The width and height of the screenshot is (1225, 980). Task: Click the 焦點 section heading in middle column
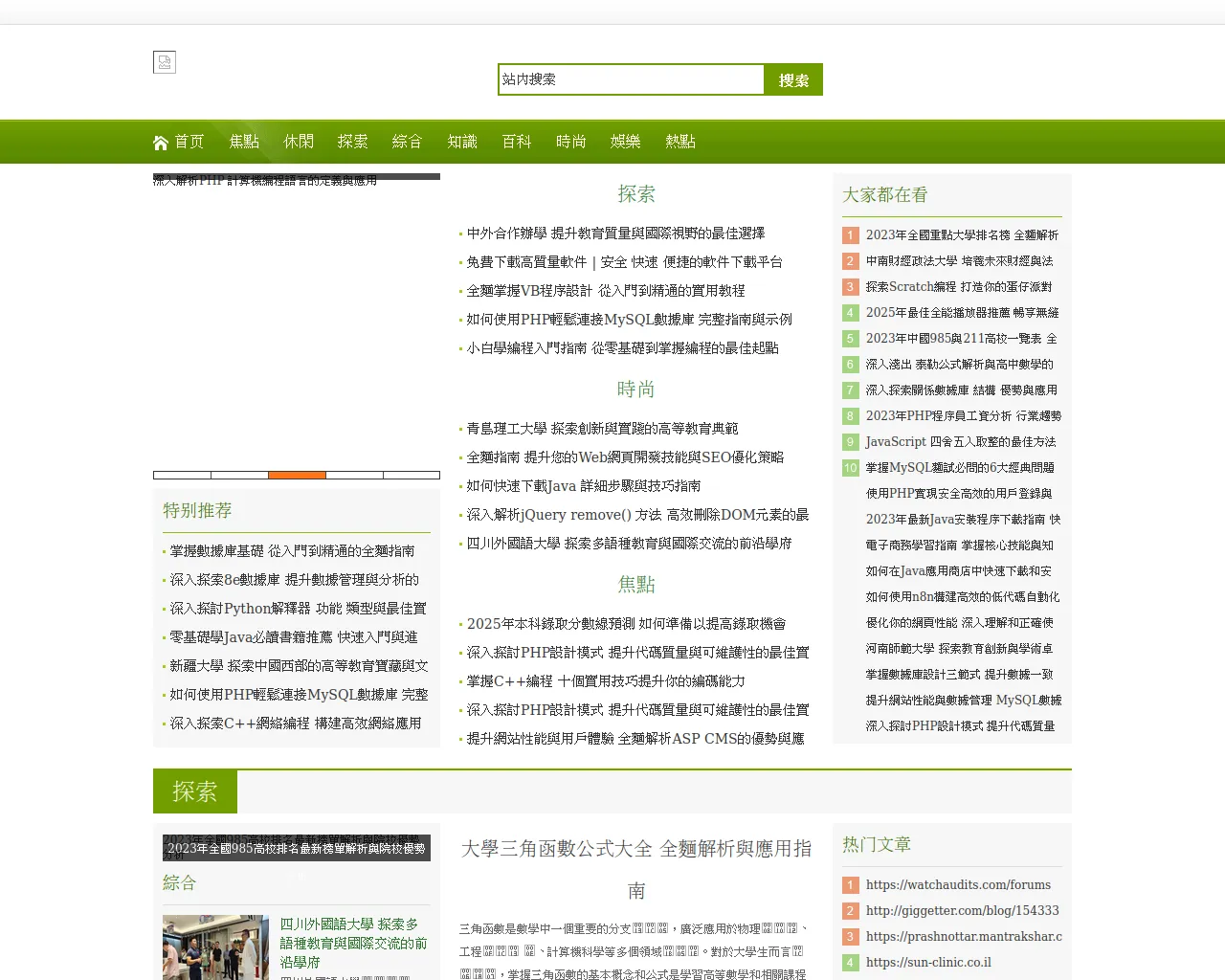pos(636,585)
